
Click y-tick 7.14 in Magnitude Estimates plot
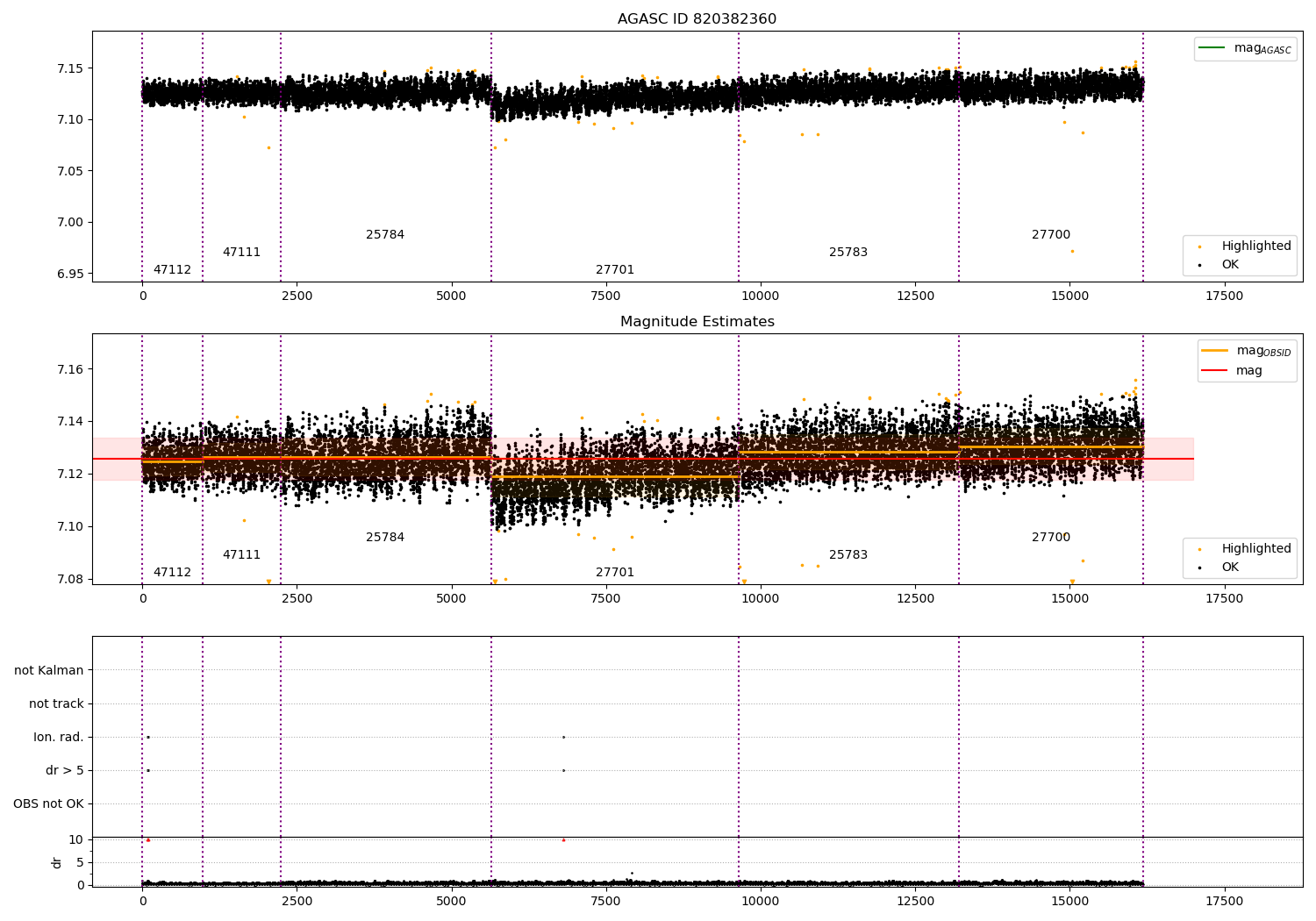coord(70,422)
